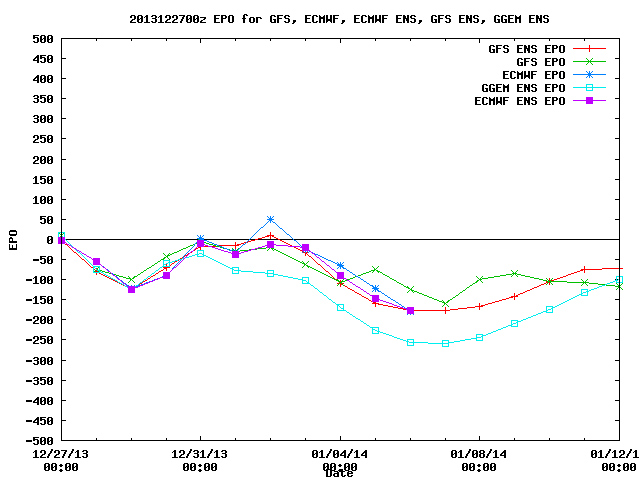This screenshot has width=640, height=480.
Task: Click the GFS EPO green X minimum near -160
Action: 445,304
